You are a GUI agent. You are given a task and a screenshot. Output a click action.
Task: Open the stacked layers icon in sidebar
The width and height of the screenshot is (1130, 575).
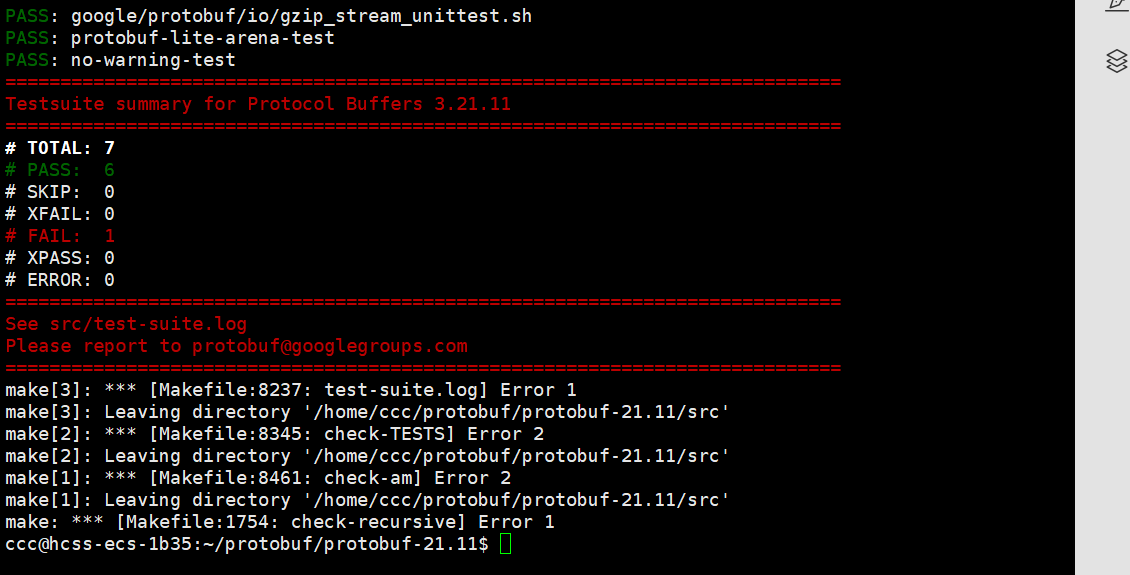pyautogui.click(x=1116, y=61)
